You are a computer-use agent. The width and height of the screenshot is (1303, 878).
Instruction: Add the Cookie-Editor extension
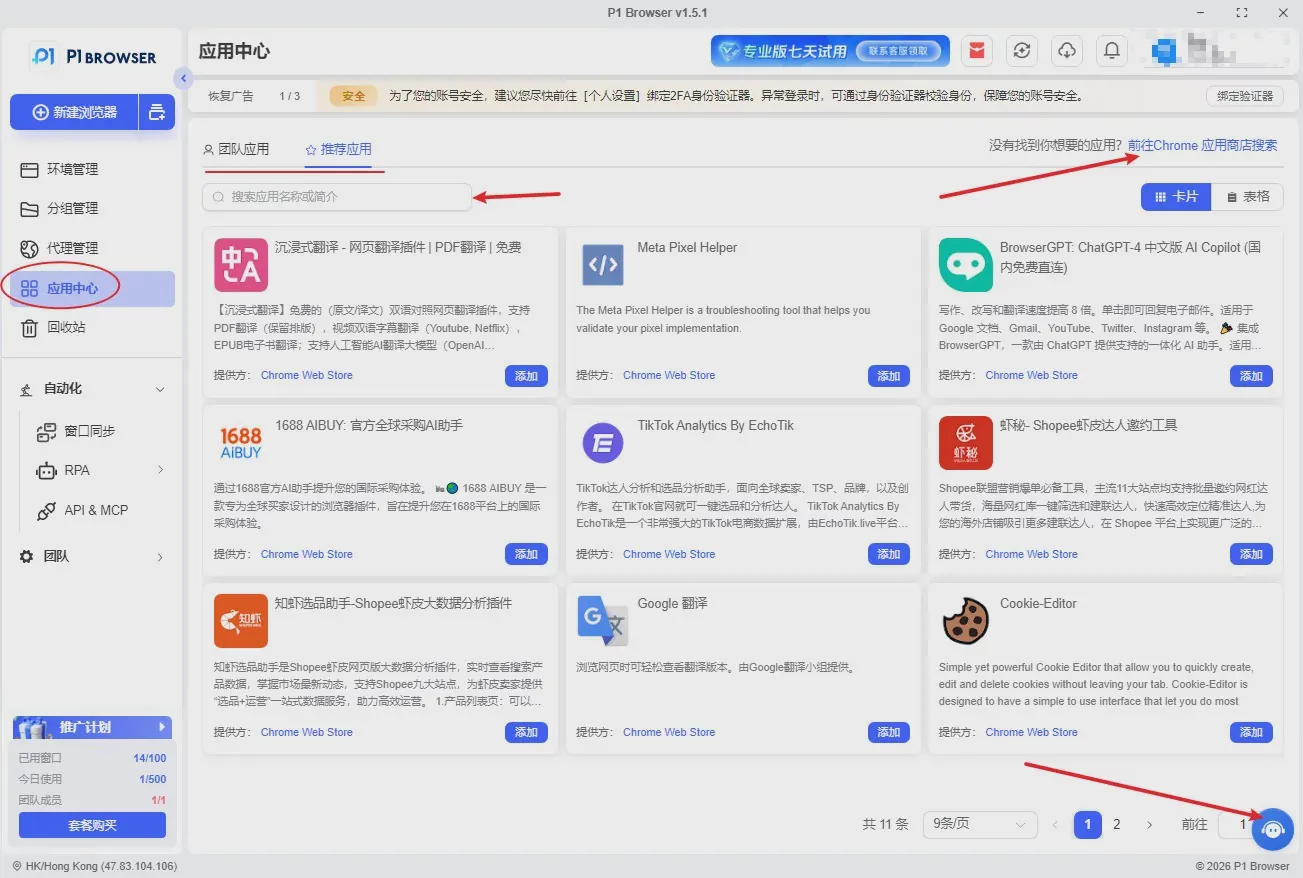[1251, 732]
